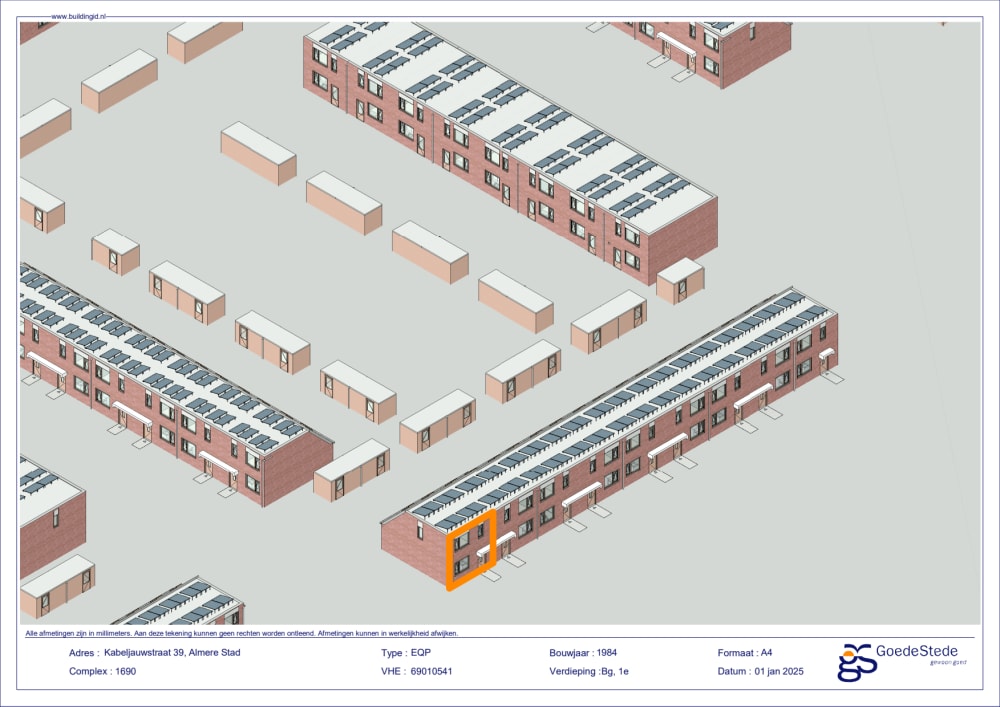Select the 'Bouwjaar : 1984' text
Viewport: 1000px width, 707px height.
(x=583, y=652)
